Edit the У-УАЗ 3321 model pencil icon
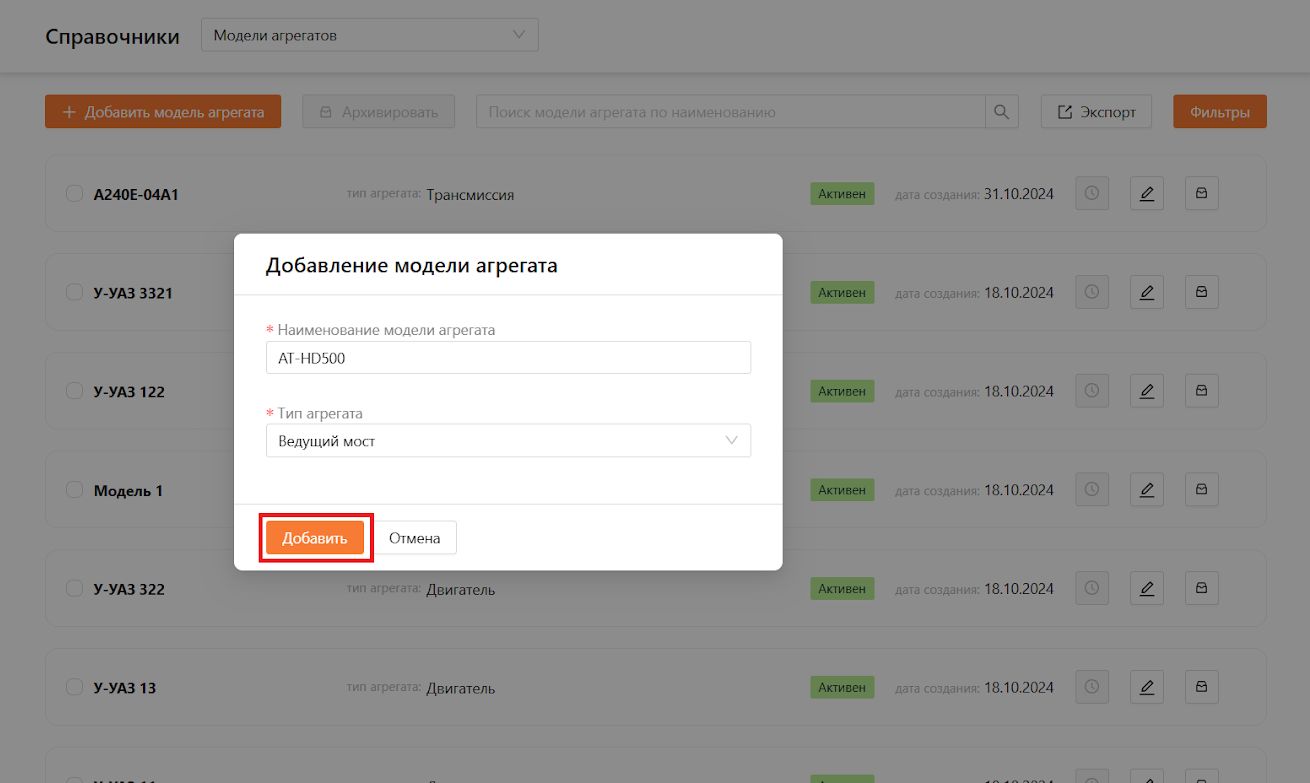 pos(1147,292)
